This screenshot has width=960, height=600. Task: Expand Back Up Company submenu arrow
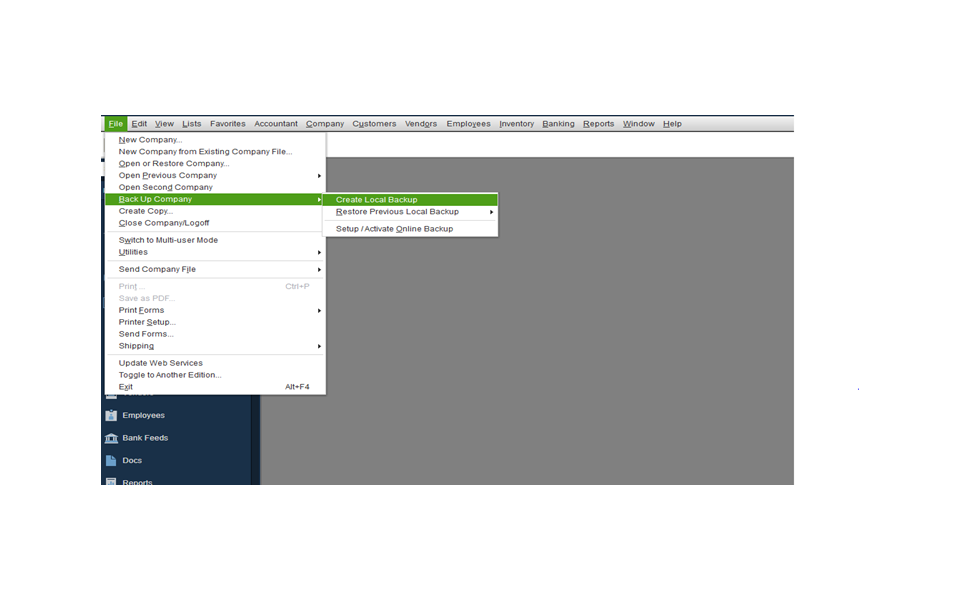click(319, 200)
